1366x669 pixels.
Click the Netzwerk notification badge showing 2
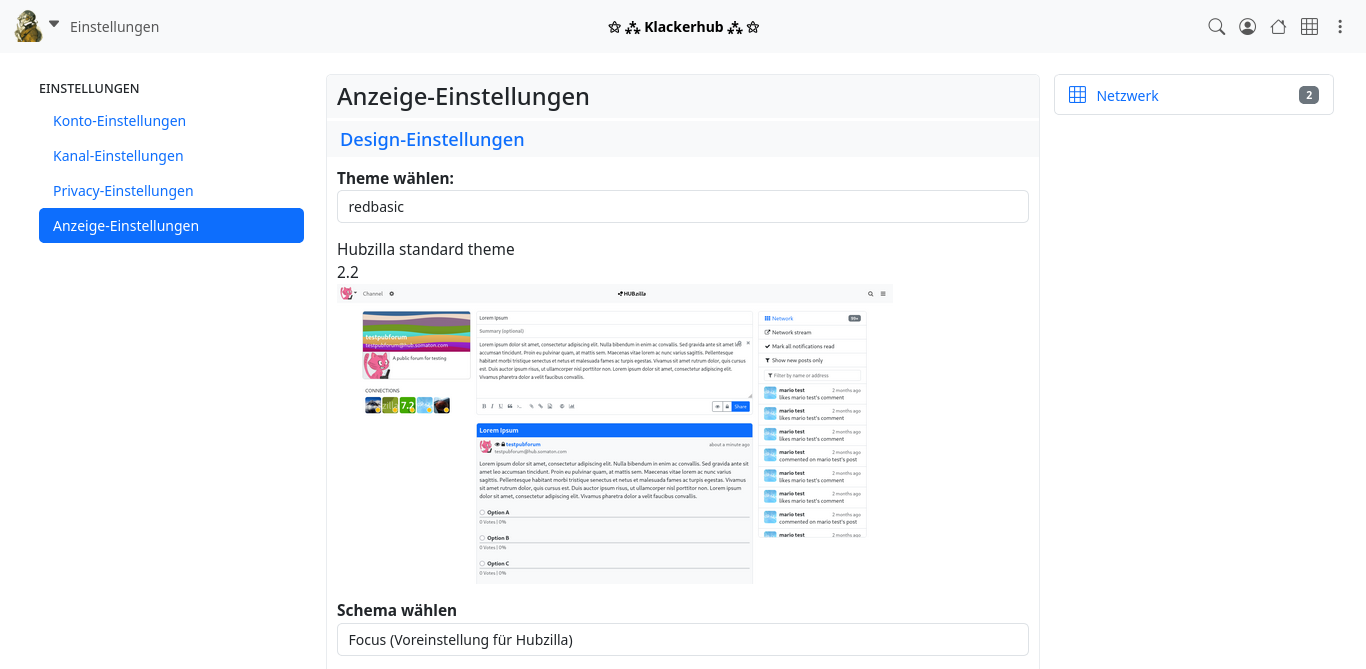(x=1308, y=95)
